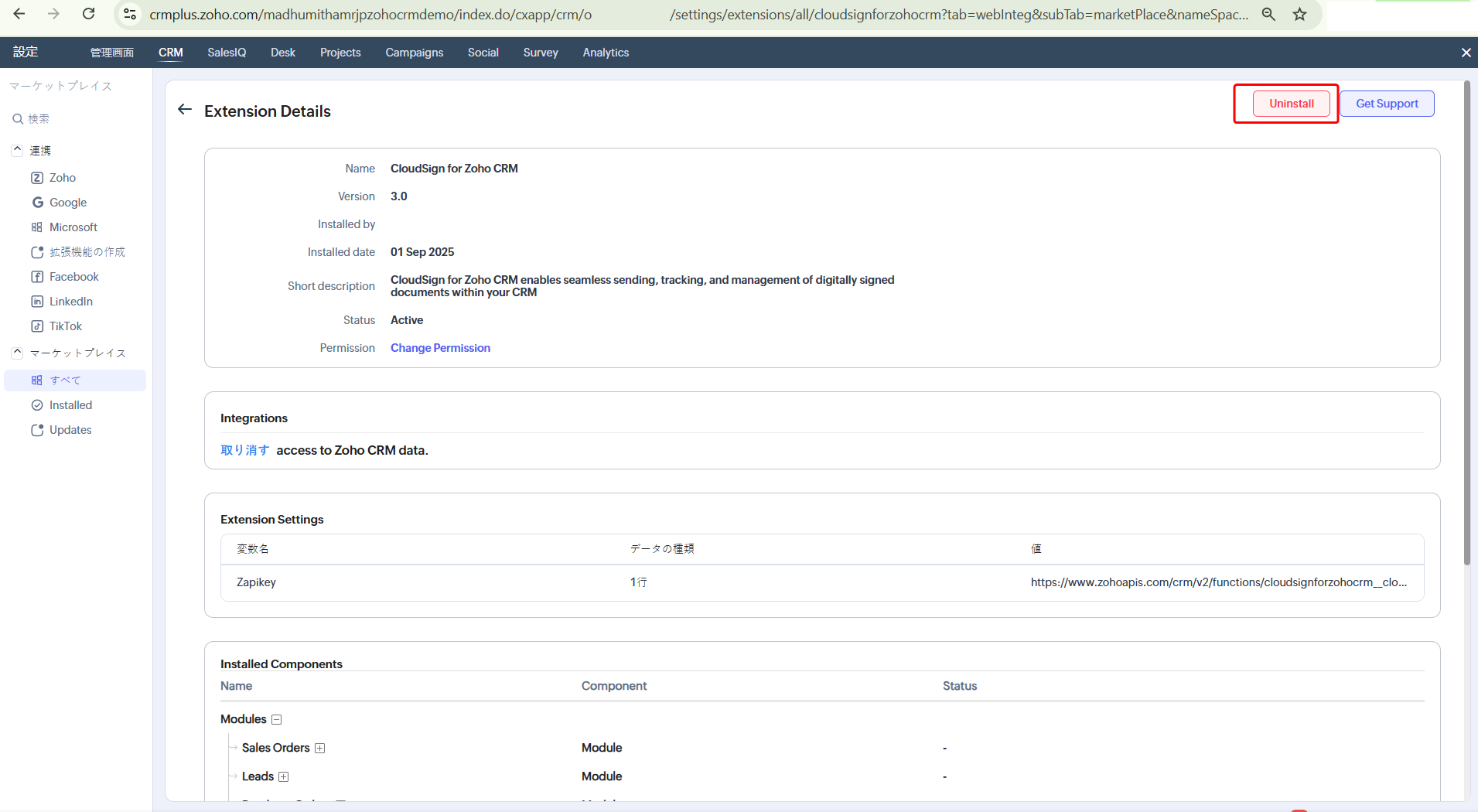
Task: Click the Get Support button
Action: 1387,104
